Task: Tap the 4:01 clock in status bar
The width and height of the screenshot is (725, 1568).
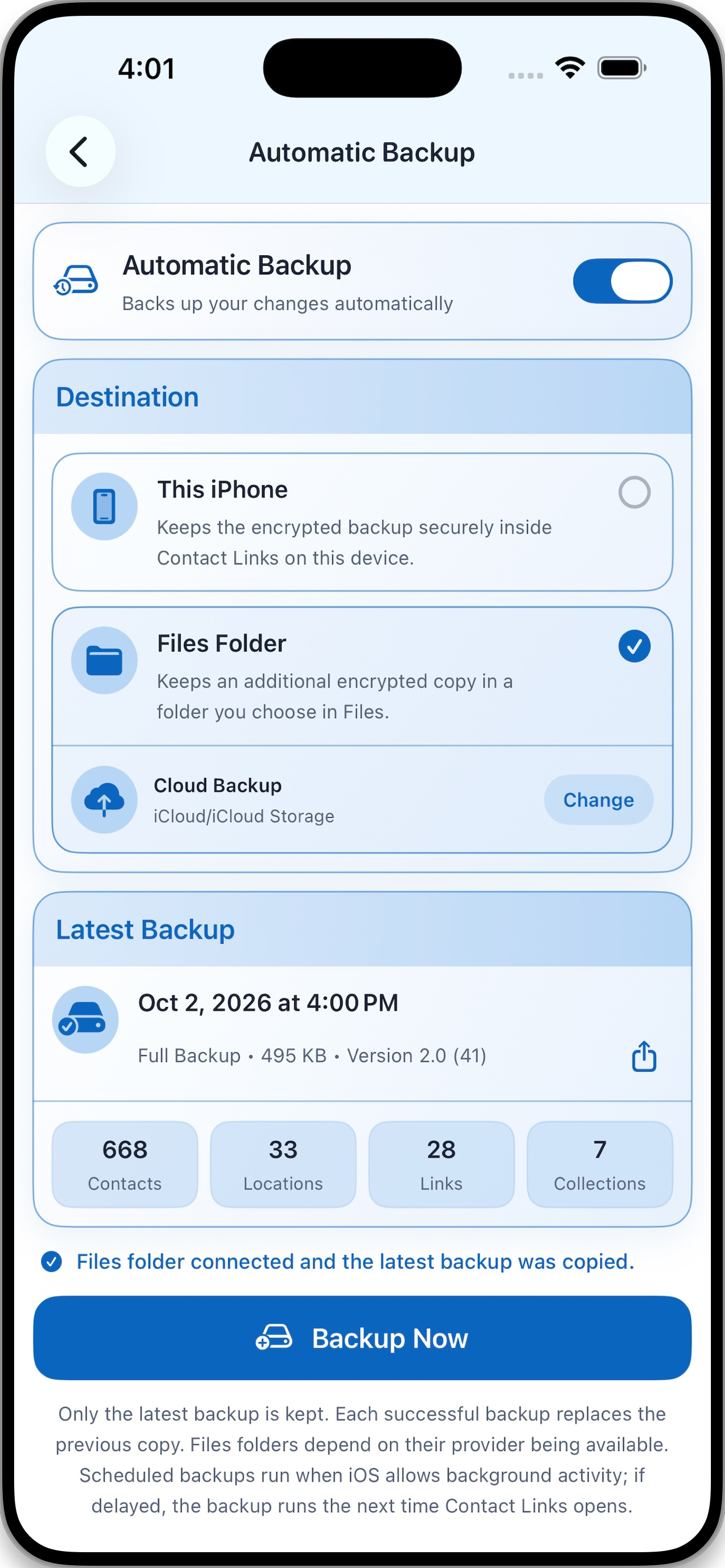Action: pyautogui.click(x=146, y=68)
